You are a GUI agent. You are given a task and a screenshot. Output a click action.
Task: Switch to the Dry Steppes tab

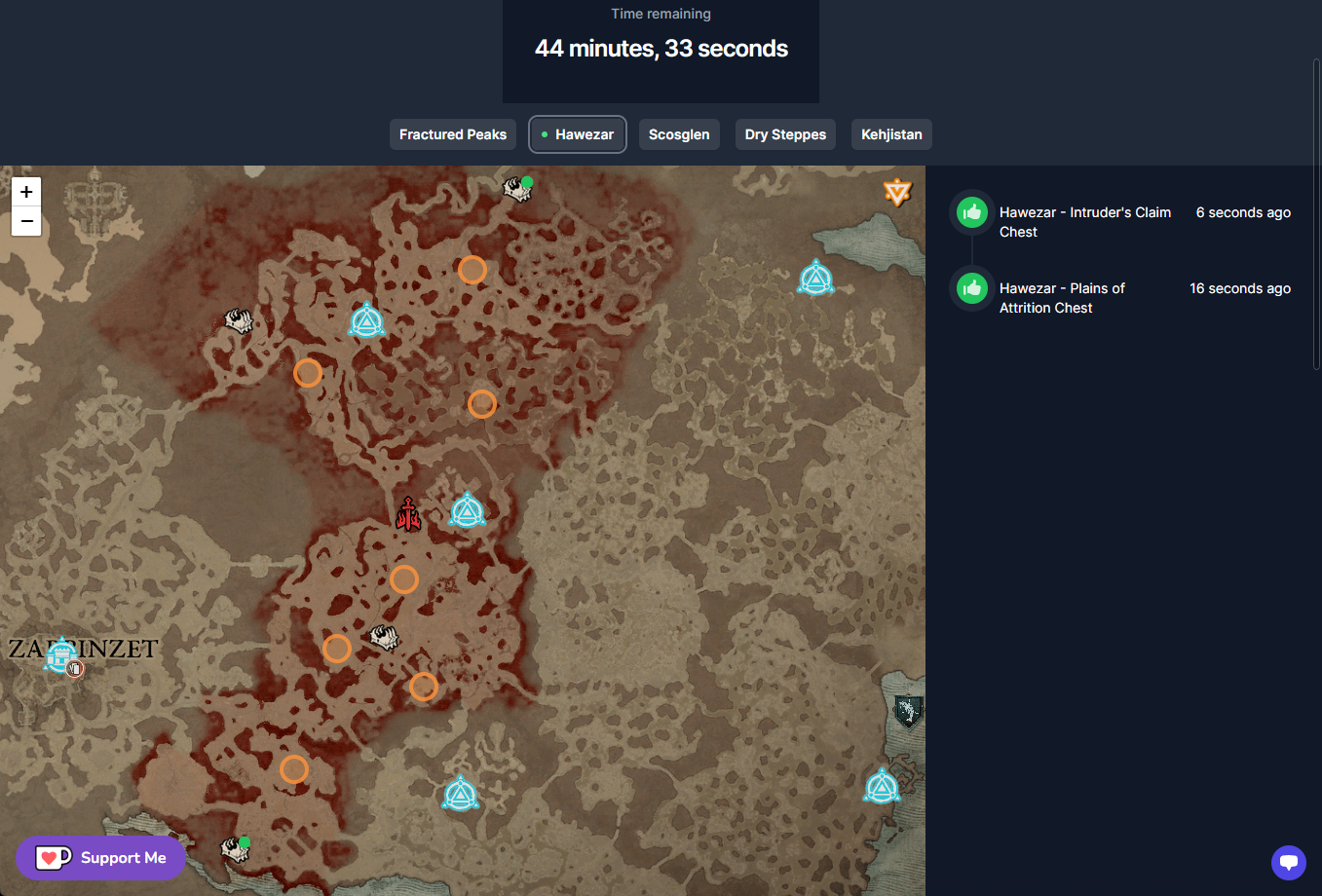(785, 134)
